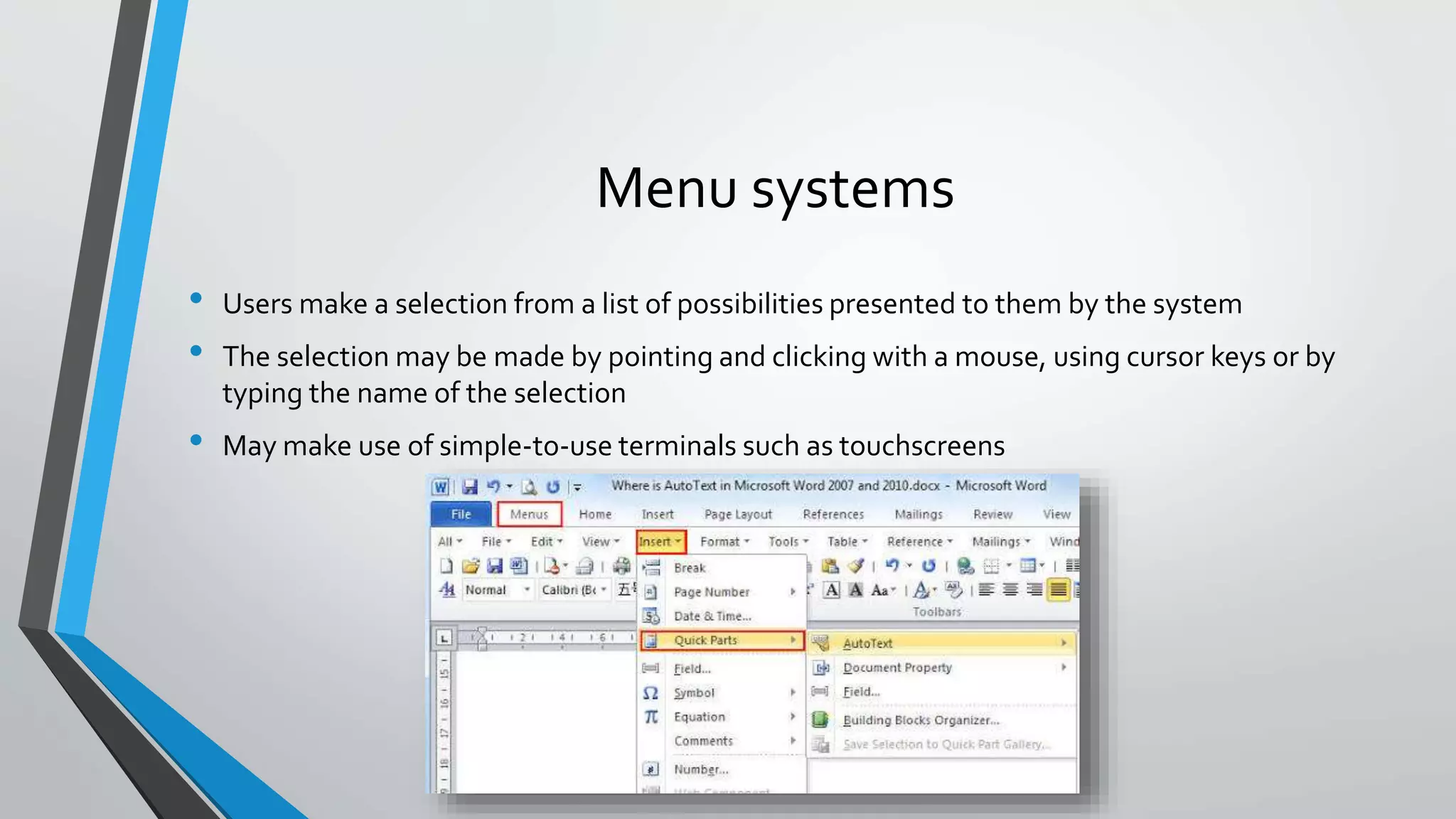Choose Equation in the Insert menu

click(722, 717)
